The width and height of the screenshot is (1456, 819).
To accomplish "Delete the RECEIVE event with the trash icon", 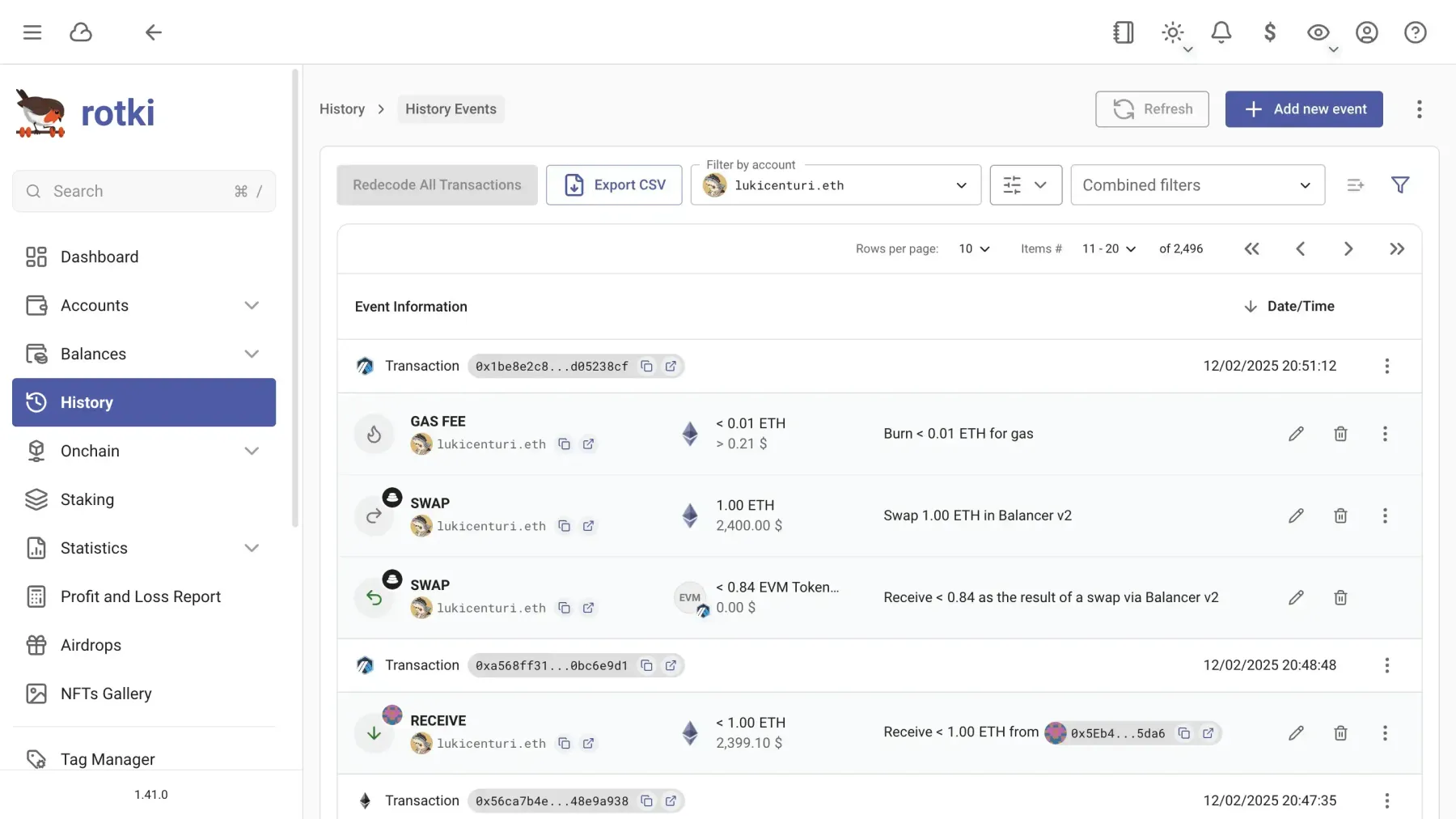I will [x=1340, y=732].
